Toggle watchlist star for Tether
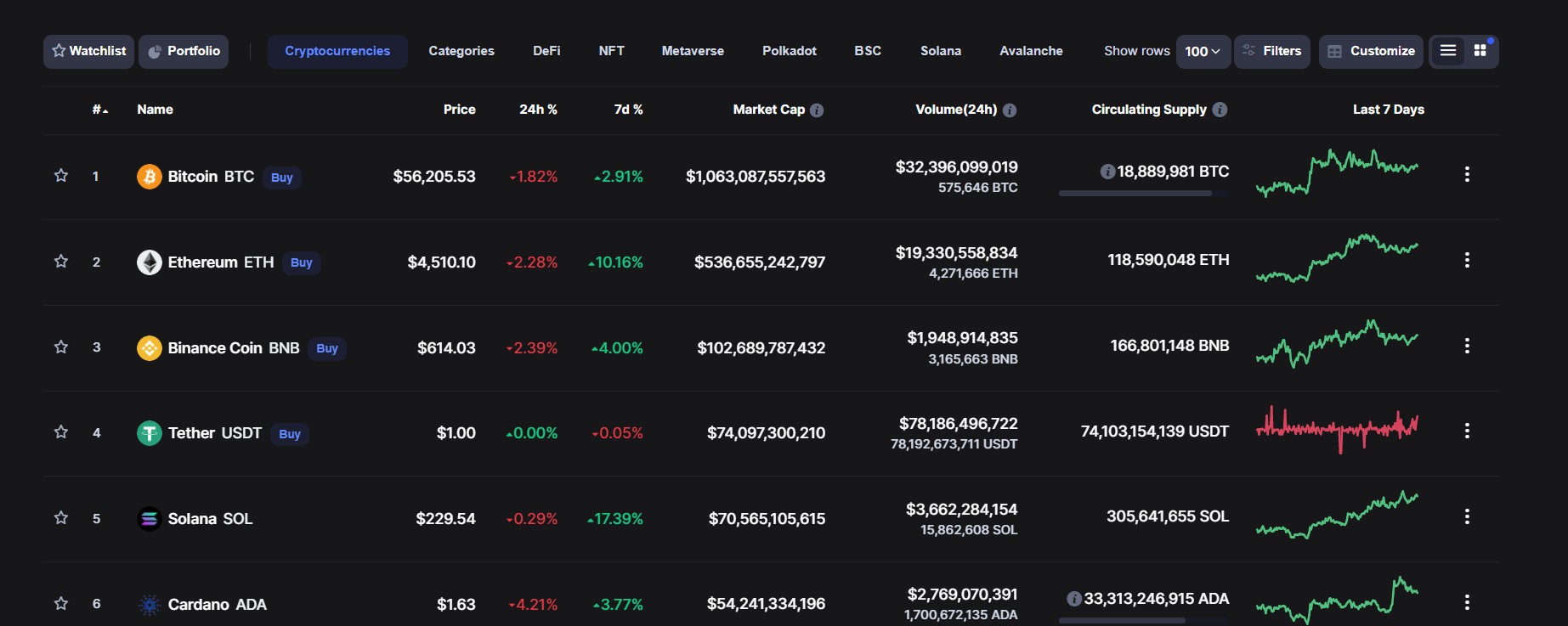 coord(61,432)
